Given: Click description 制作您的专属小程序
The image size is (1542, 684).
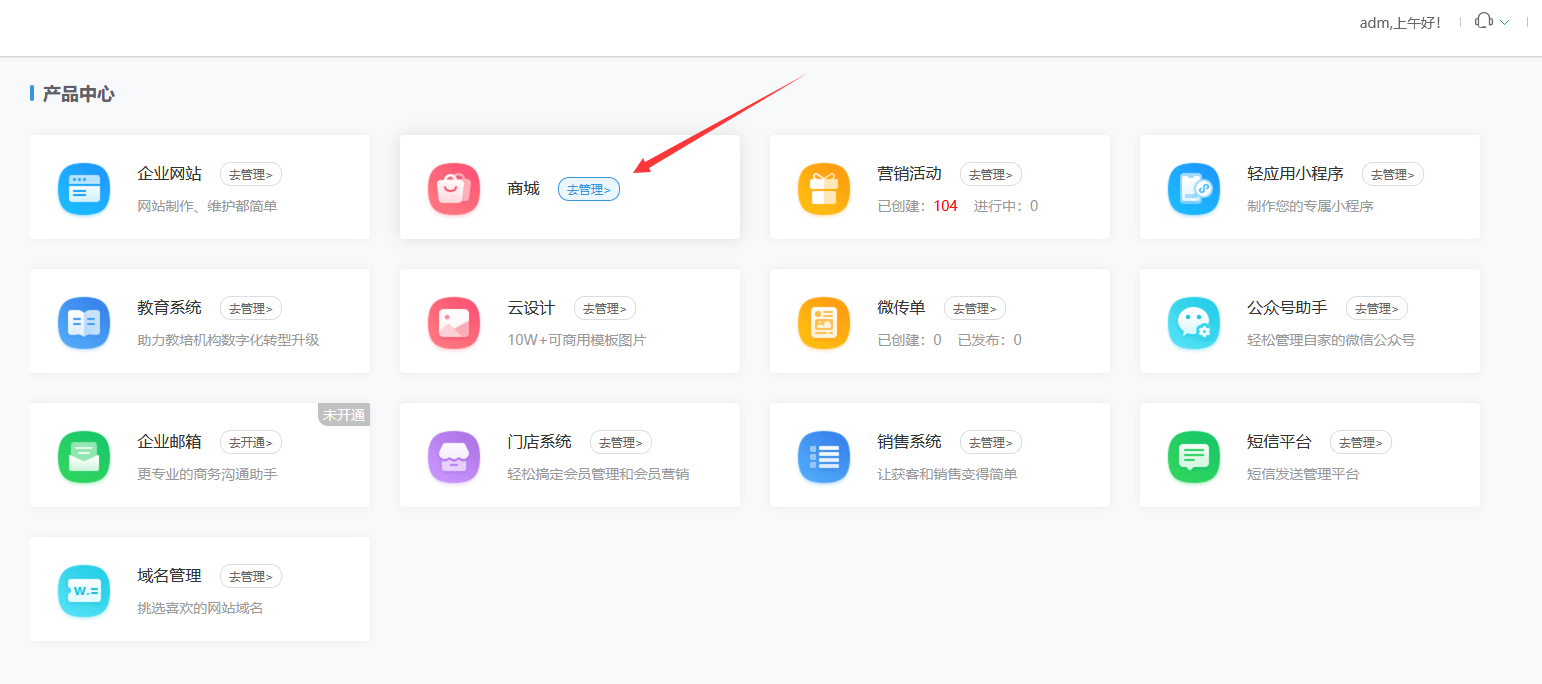Looking at the screenshot, I should [x=1311, y=206].
